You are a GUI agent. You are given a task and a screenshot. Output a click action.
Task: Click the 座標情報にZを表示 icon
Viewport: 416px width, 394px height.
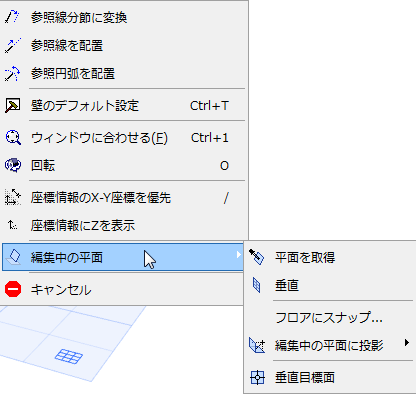click(x=13, y=226)
